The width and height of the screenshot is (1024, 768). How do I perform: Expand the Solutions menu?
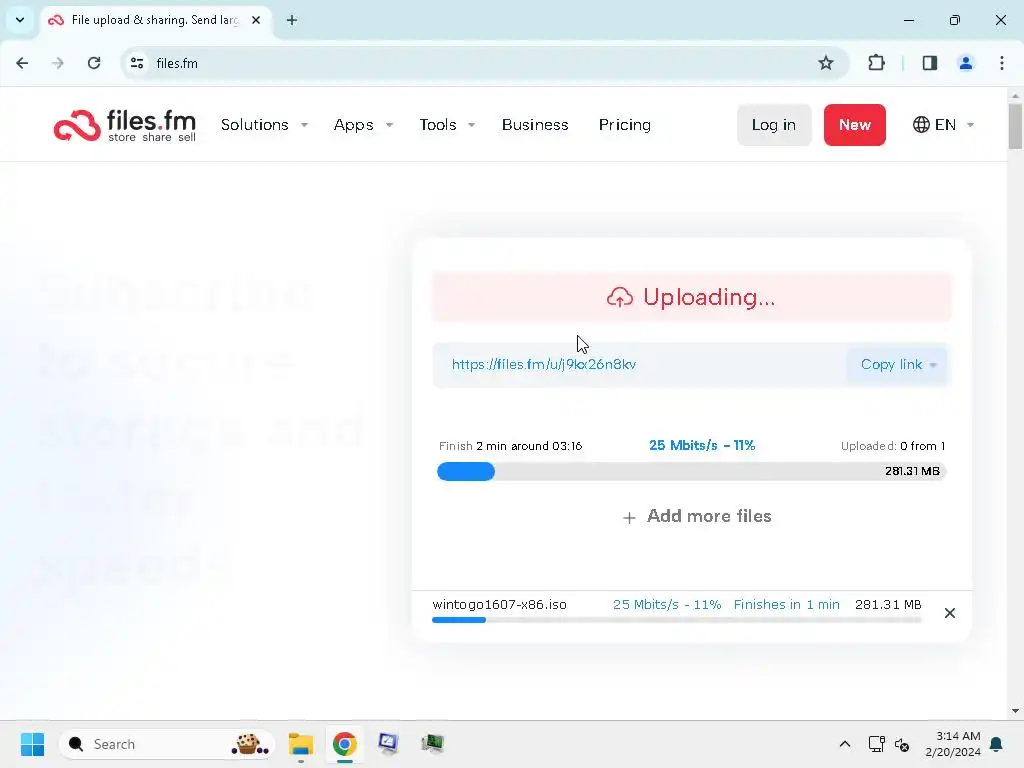pos(264,125)
